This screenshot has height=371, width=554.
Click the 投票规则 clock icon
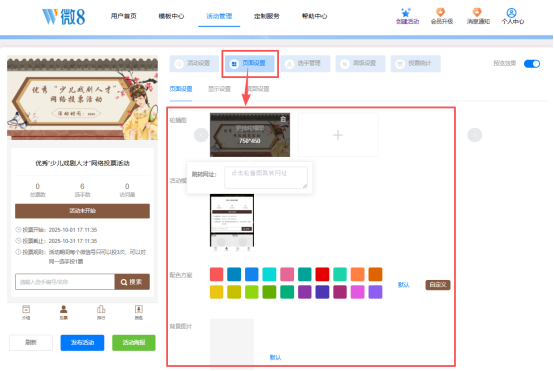pos(18,252)
